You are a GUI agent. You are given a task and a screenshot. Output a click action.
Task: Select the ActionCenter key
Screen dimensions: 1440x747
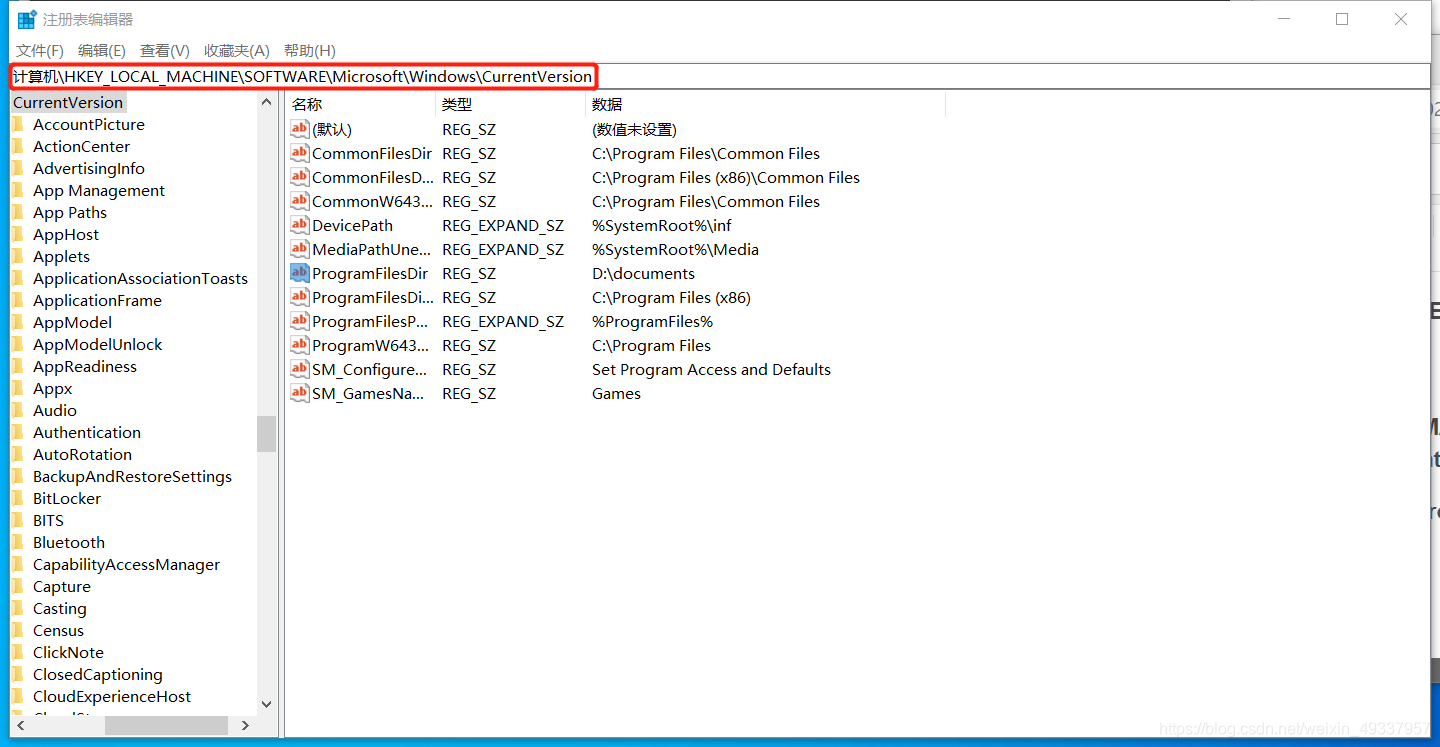pos(82,146)
